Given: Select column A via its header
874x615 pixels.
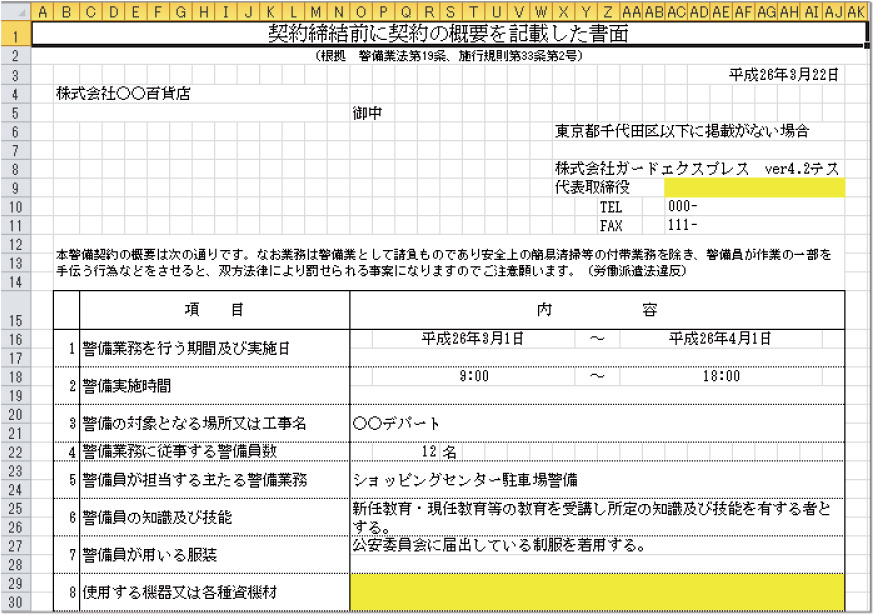Looking at the screenshot, I should [x=42, y=12].
